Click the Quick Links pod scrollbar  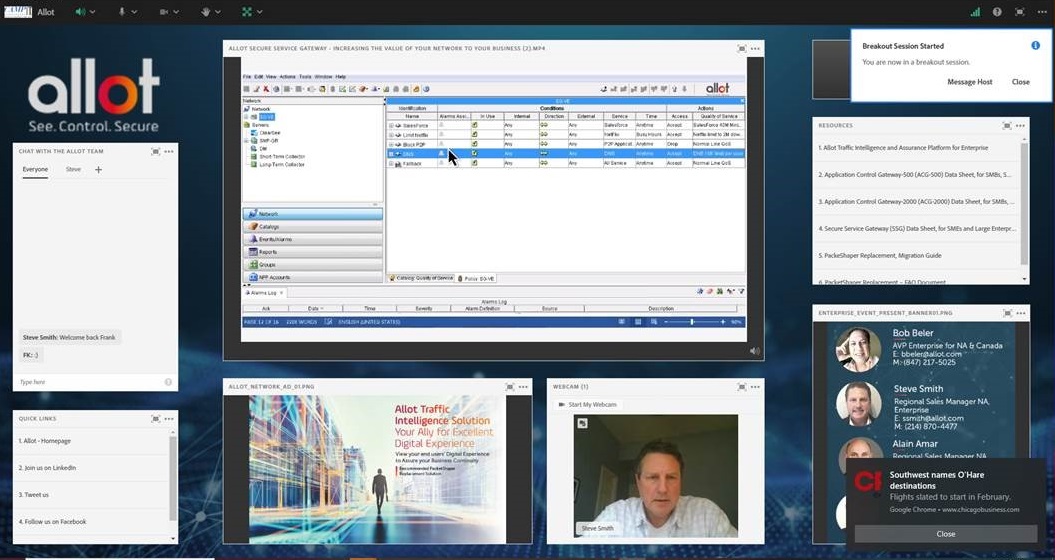173,478
